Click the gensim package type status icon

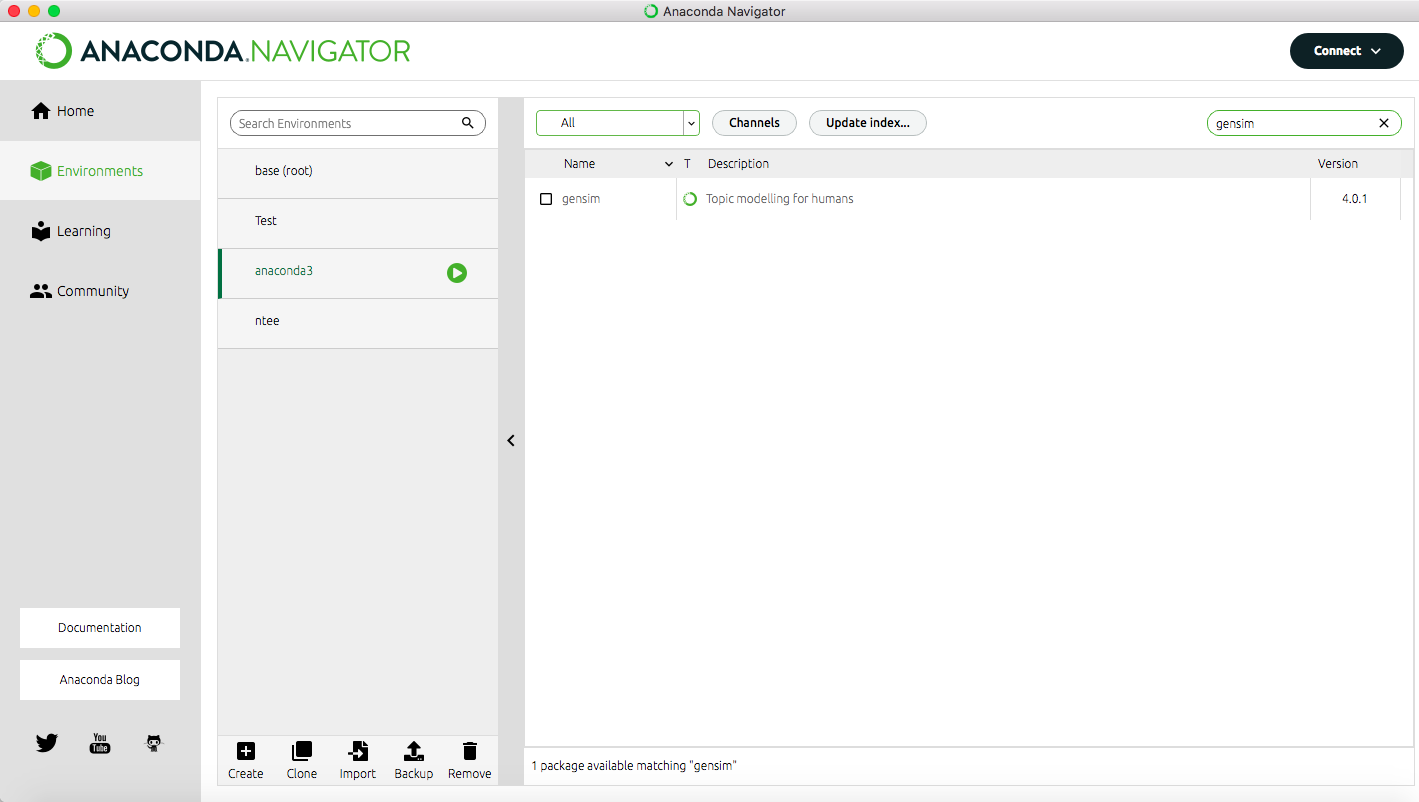[690, 199]
